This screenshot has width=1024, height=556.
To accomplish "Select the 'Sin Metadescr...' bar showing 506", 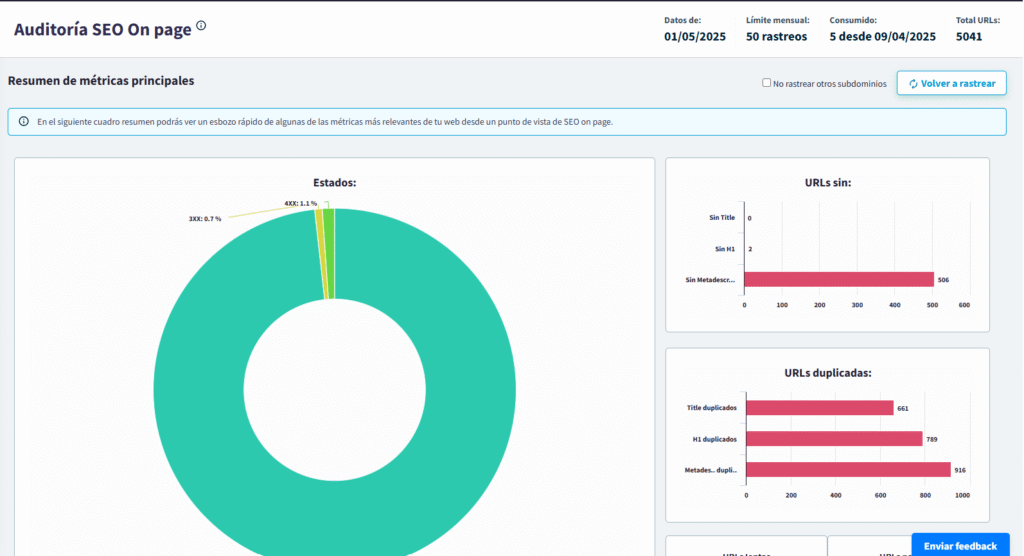I will [838, 280].
